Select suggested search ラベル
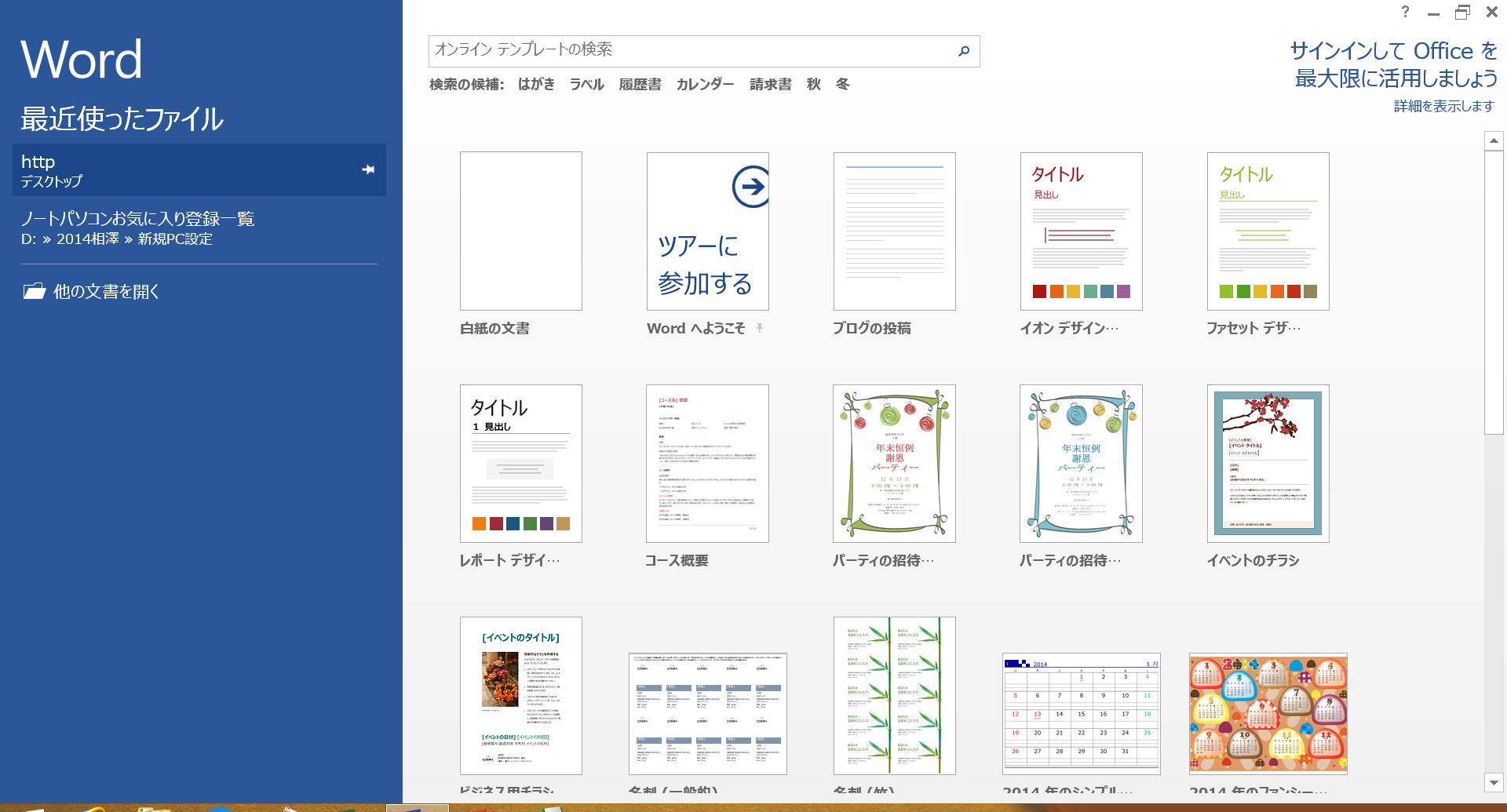Screen dimensions: 1507x812 pos(587,84)
